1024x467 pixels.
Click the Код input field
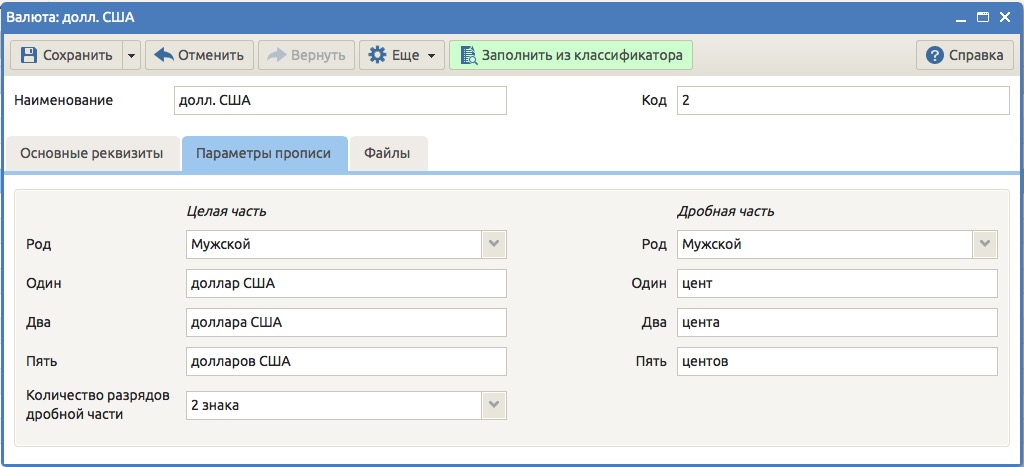tap(843, 101)
